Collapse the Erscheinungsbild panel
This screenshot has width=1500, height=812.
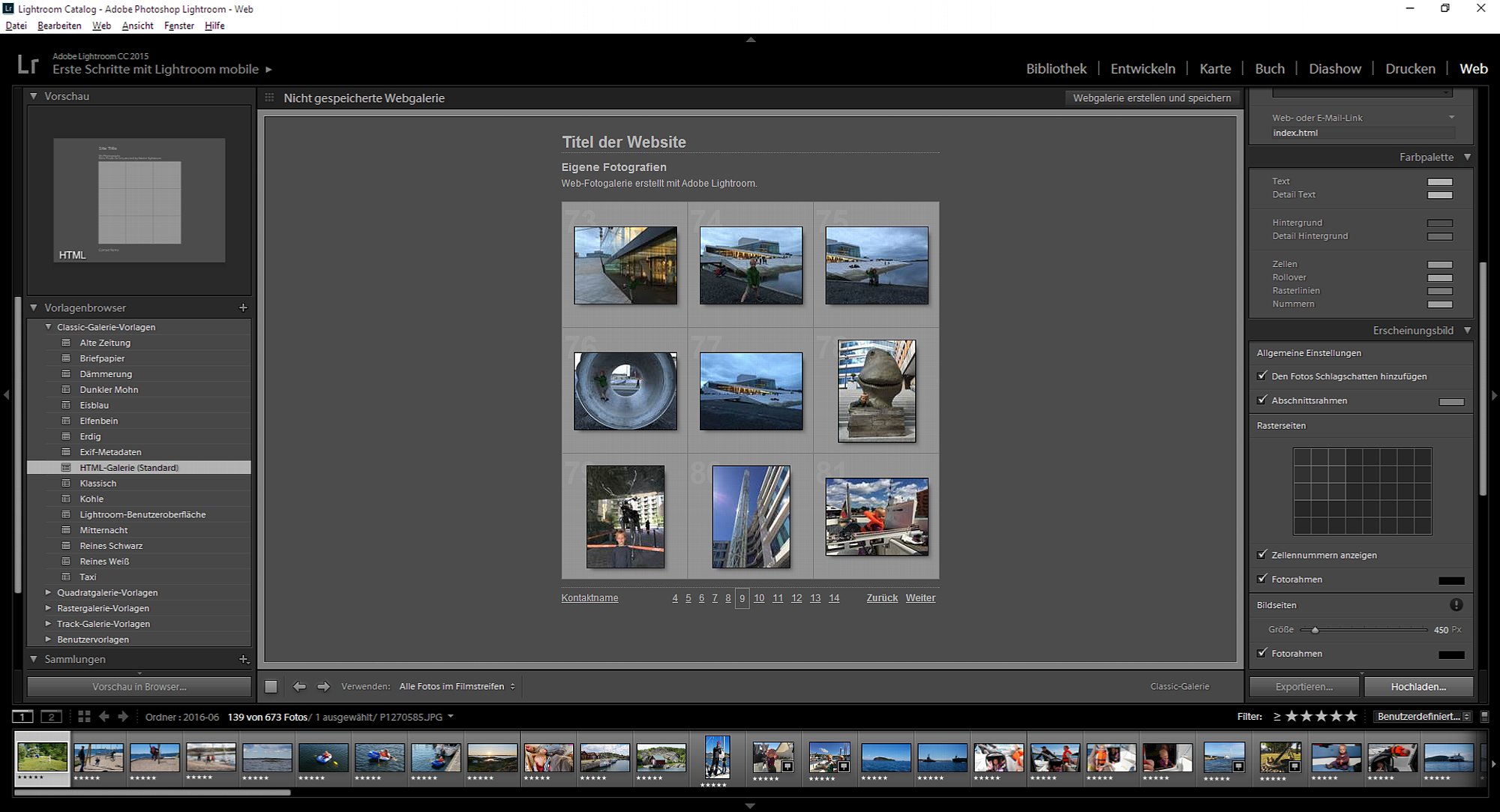pos(1468,330)
